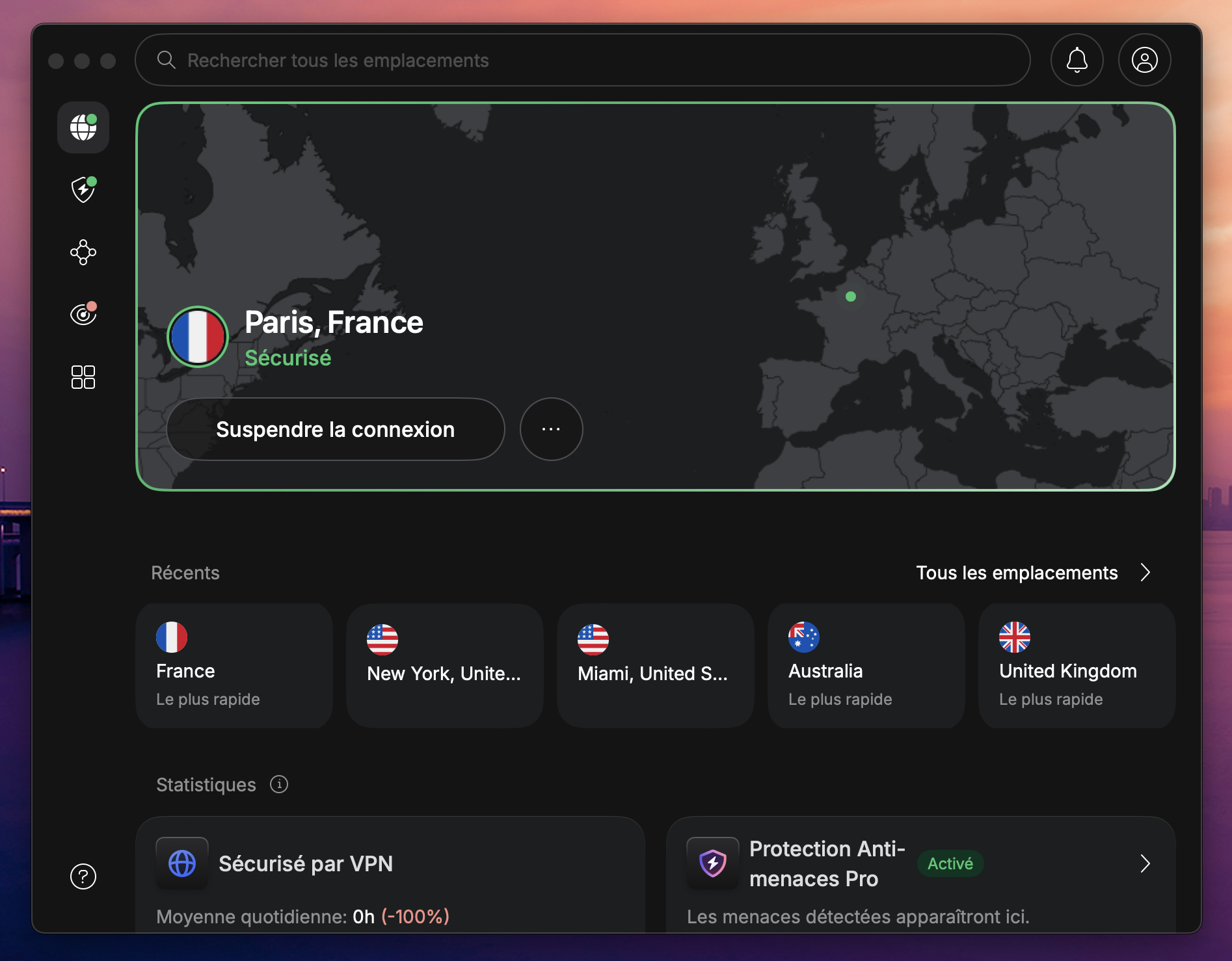Select the New York recent location card
1232x961 pixels.
(444, 666)
